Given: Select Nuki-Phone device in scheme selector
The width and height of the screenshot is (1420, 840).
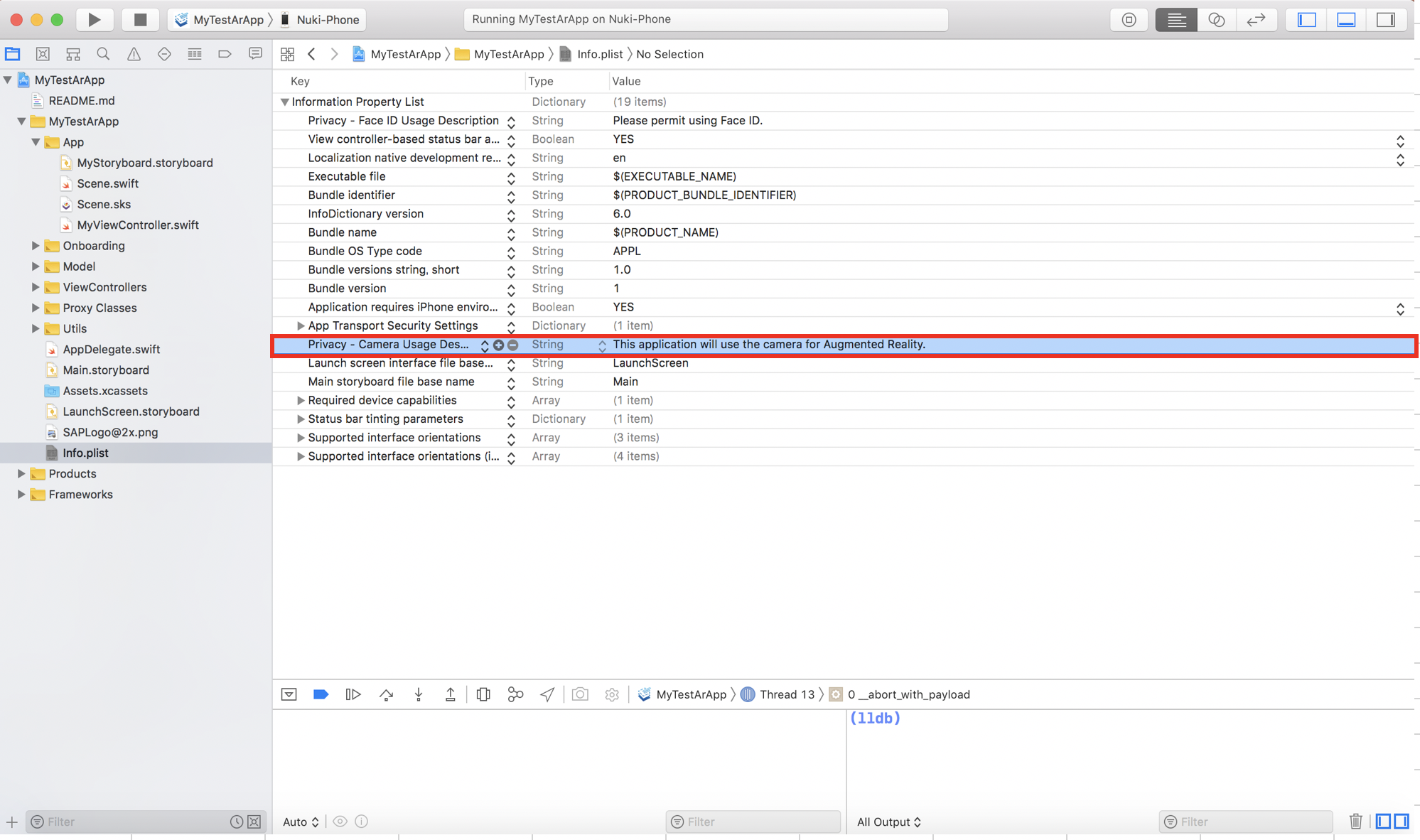Looking at the screenshot, I should 327,19.
